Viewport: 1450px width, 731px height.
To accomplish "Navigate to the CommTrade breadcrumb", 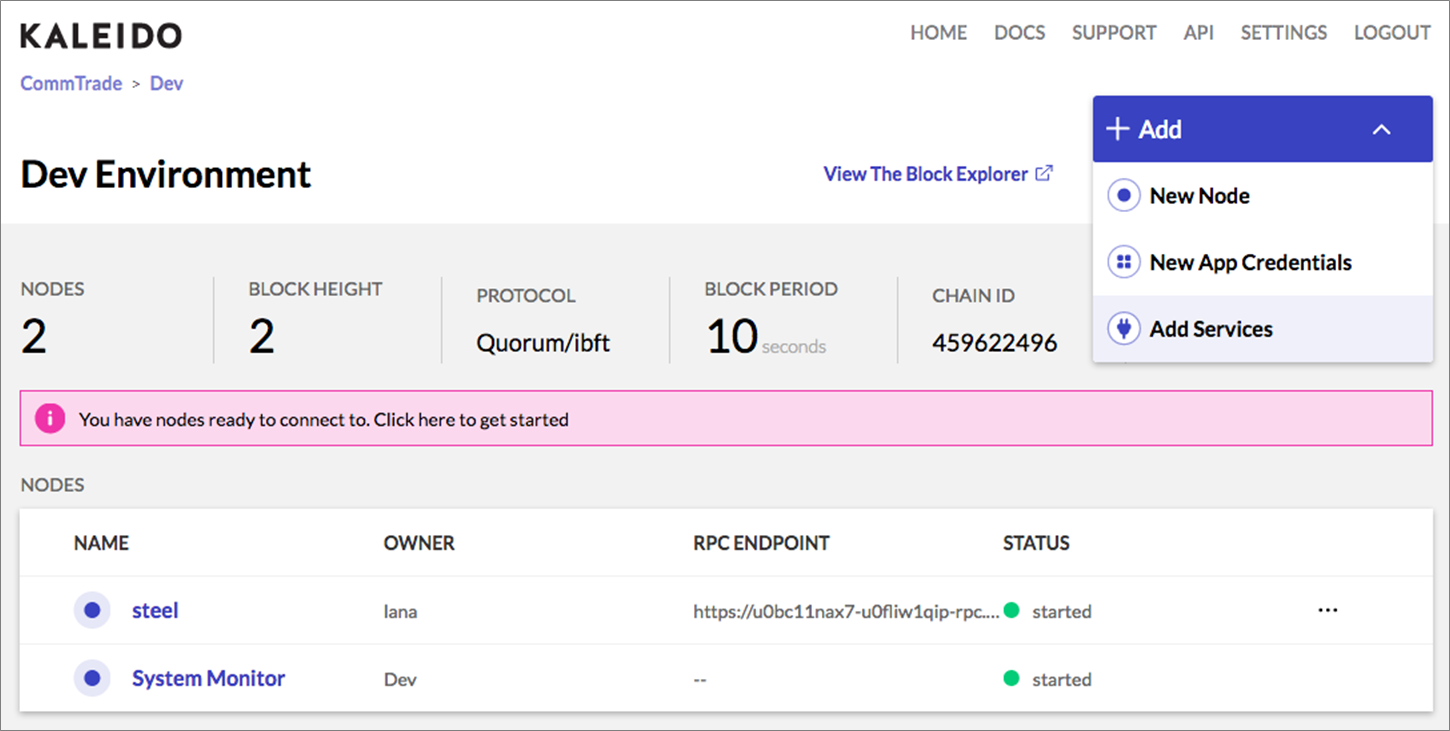I will pyautogui.click(x=71, y=83).
